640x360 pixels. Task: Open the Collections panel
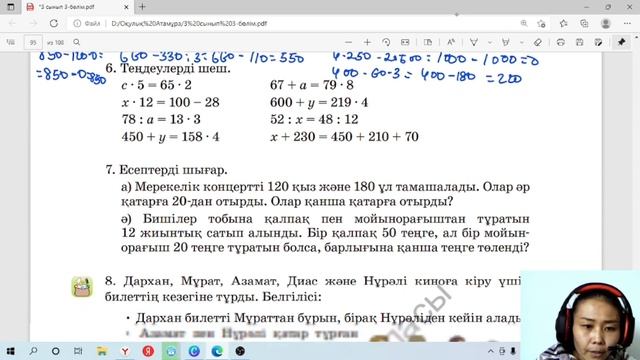click(584, 23)
